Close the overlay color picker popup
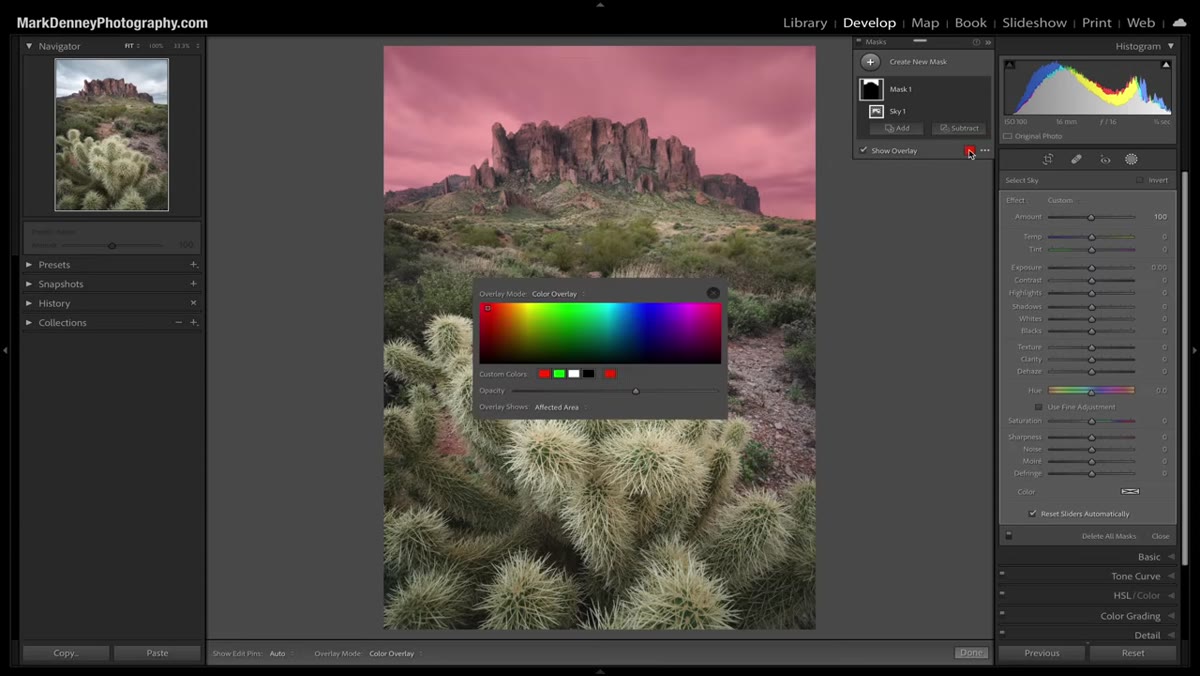The image size is (1200, 676). pyautogui.click(x=713, y=293)
